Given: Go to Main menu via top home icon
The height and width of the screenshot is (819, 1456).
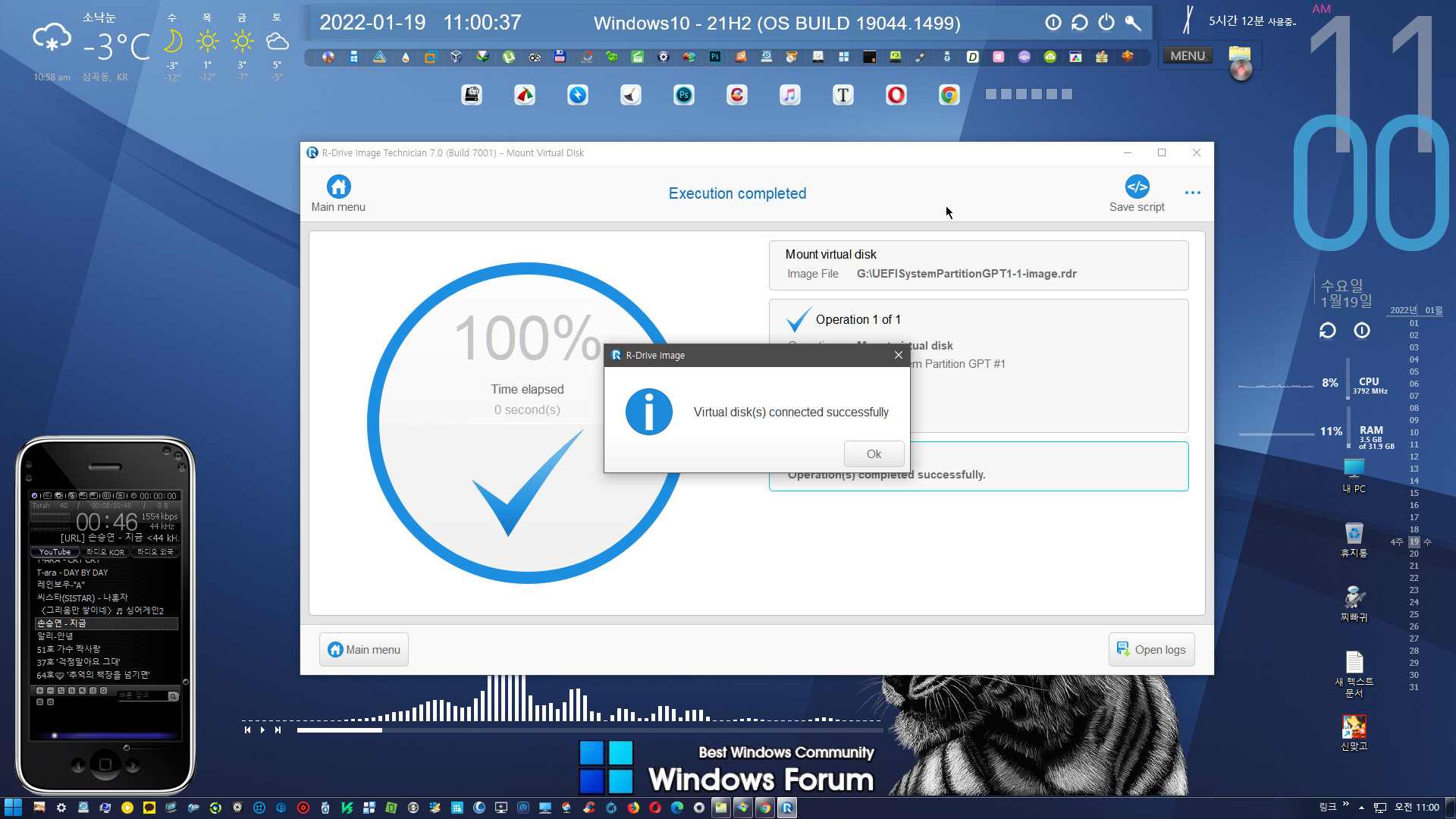Looking at the screenshot, I should pos(338,193).
